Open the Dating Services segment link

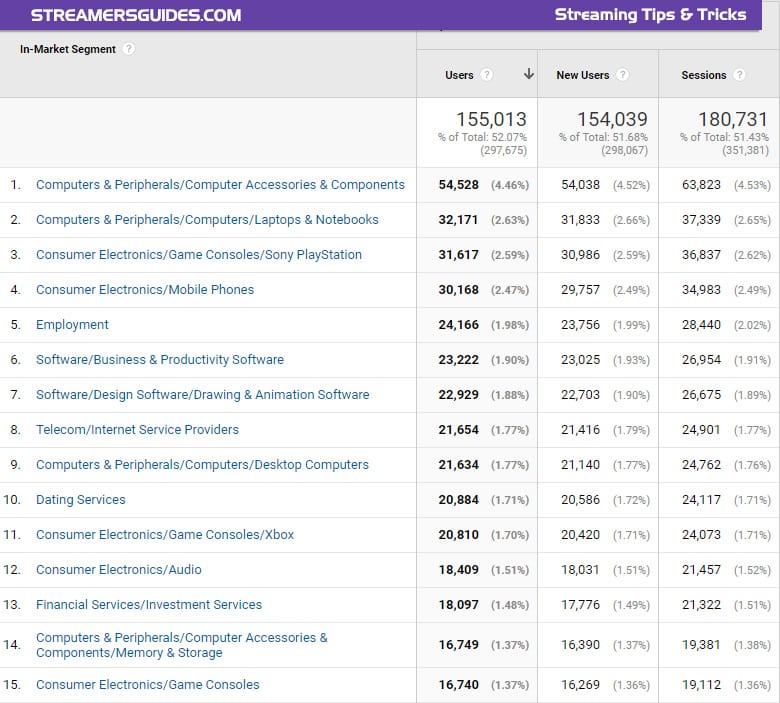[x=81, y=500]
